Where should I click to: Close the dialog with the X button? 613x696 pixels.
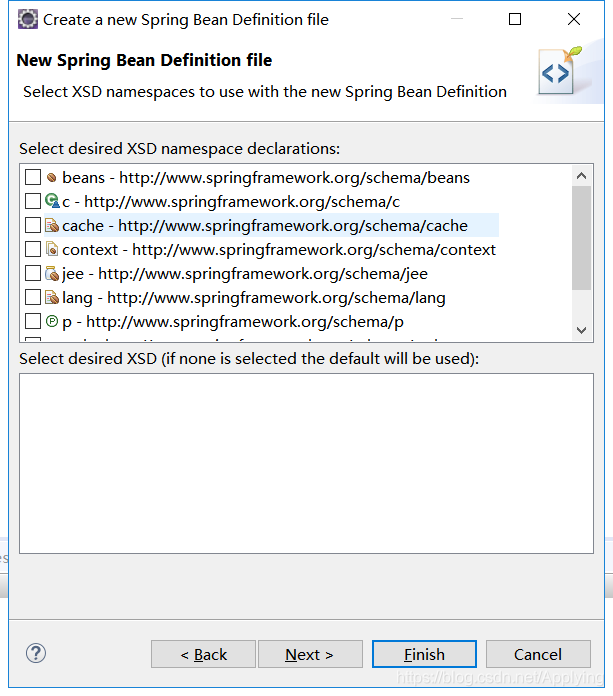[x=574, y=19]
